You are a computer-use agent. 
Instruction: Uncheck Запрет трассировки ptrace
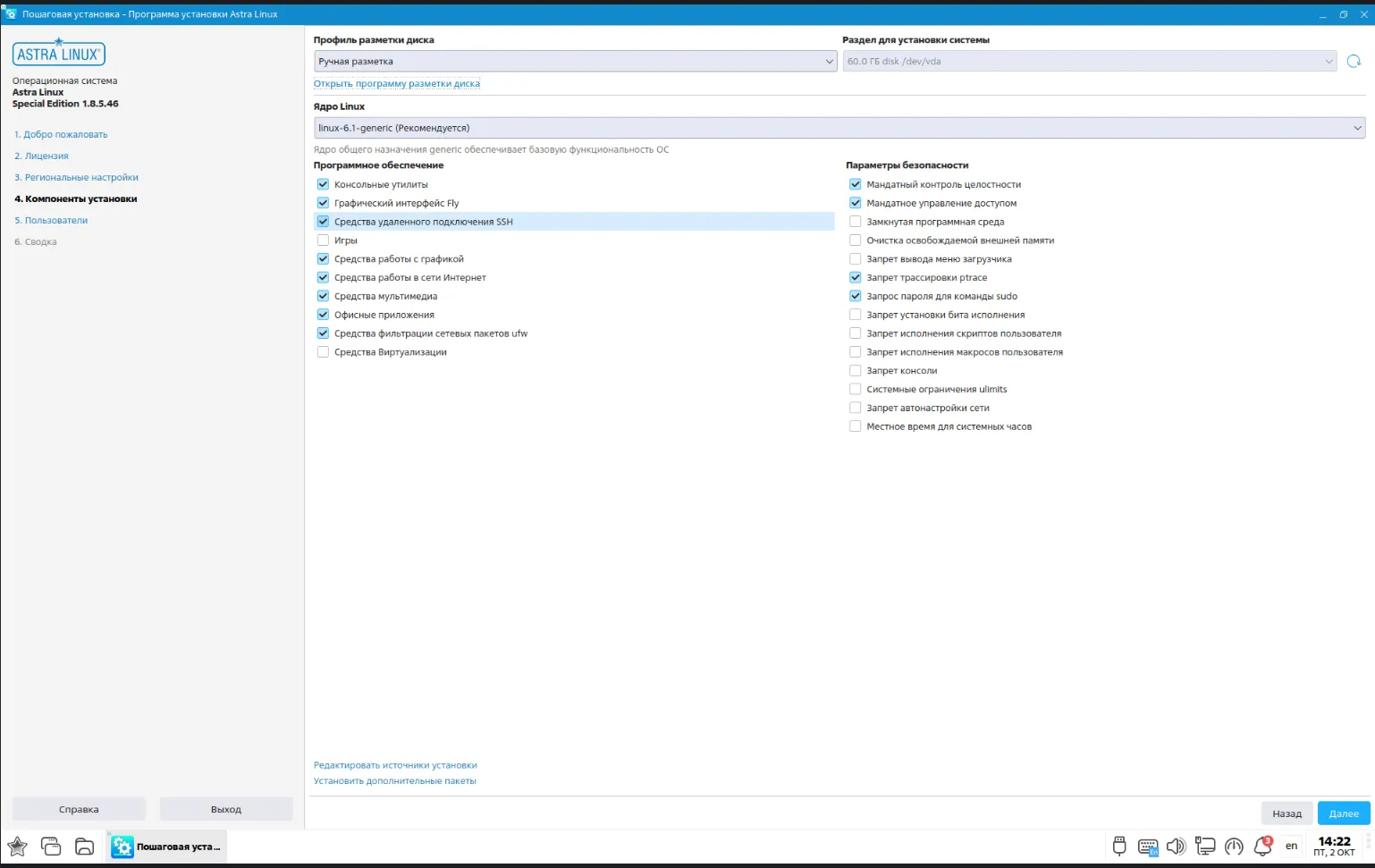tap(855, 277)
